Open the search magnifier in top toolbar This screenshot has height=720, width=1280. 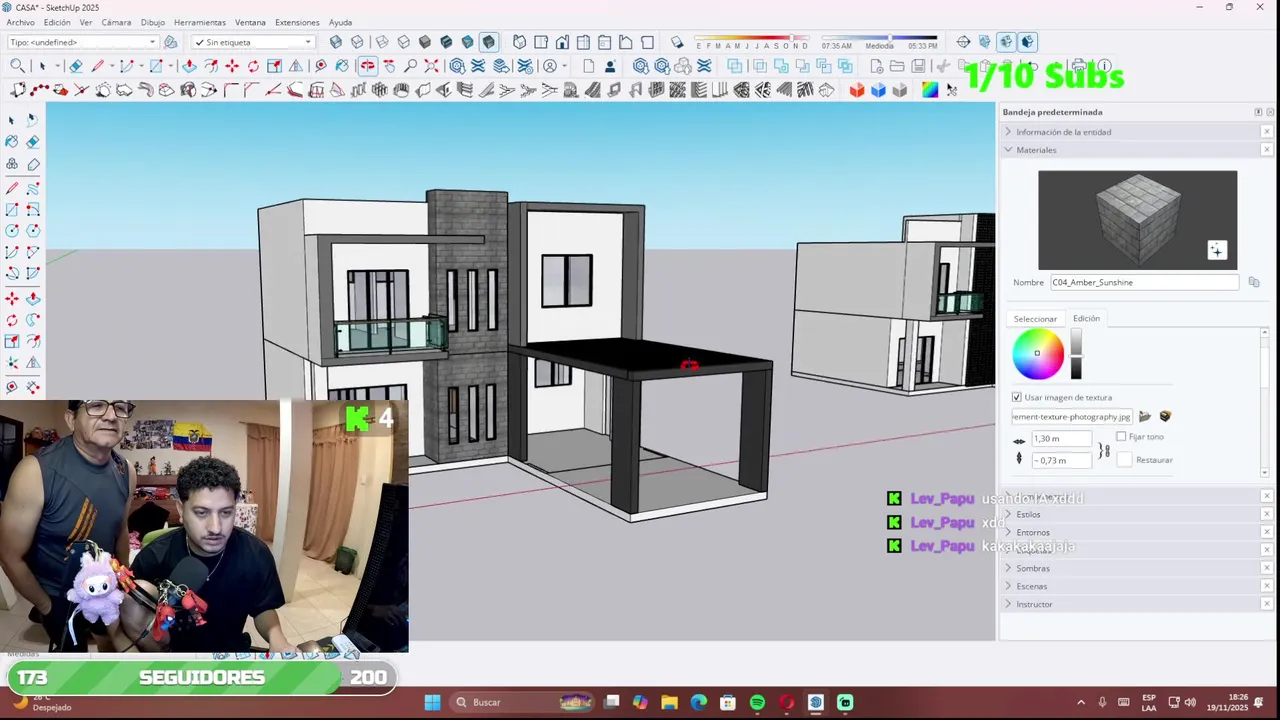17,66
